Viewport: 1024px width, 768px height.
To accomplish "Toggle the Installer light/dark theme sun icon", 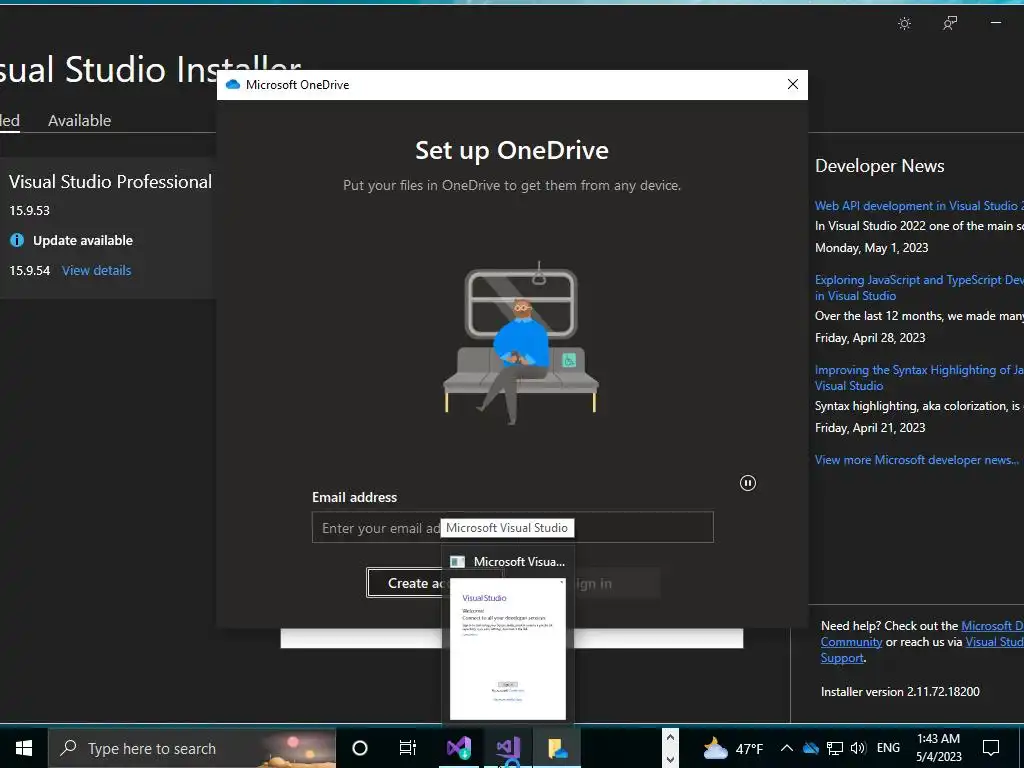I will (904, 24).
